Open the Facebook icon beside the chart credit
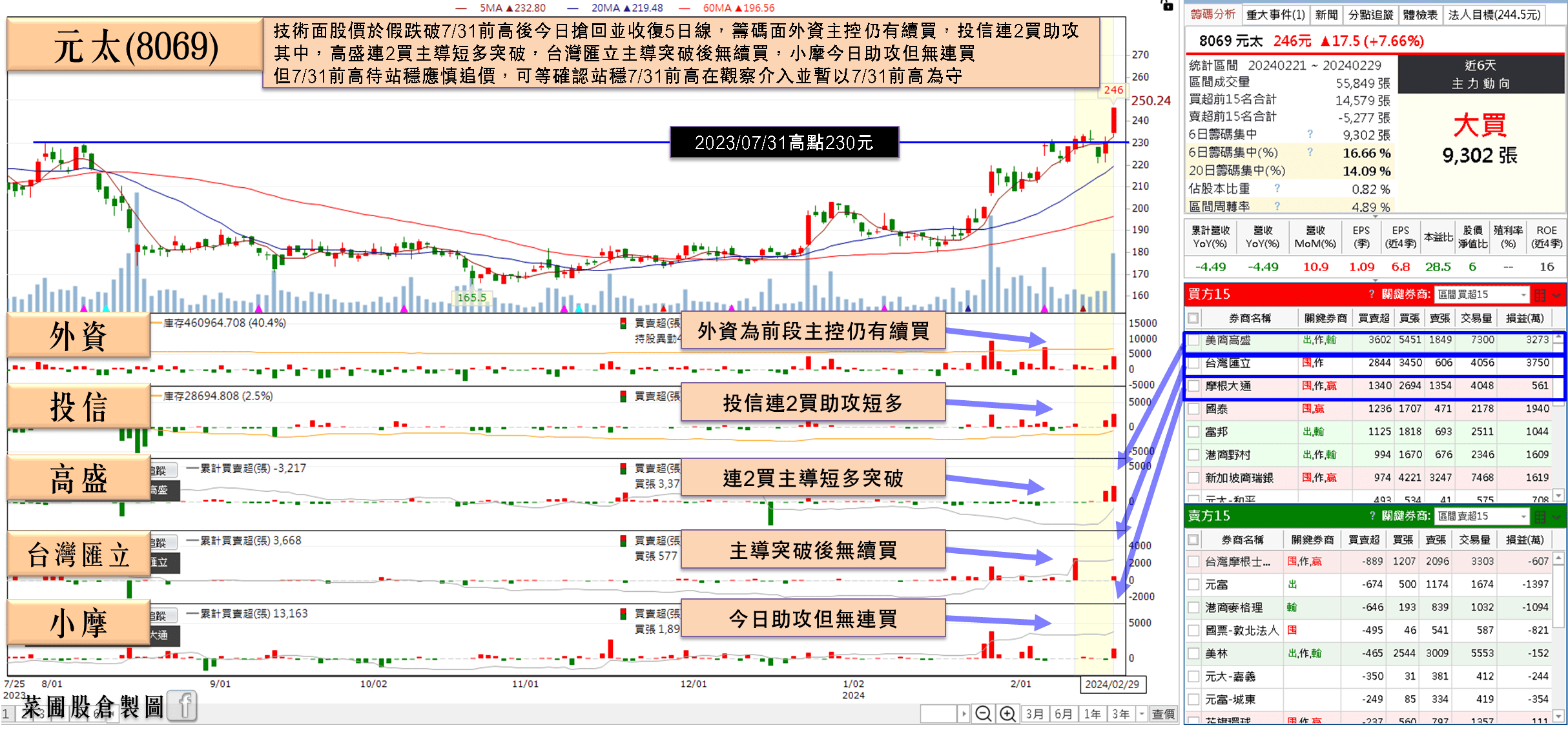The height and width of the screenshot is (741, 1568). (x=183, y=705)
